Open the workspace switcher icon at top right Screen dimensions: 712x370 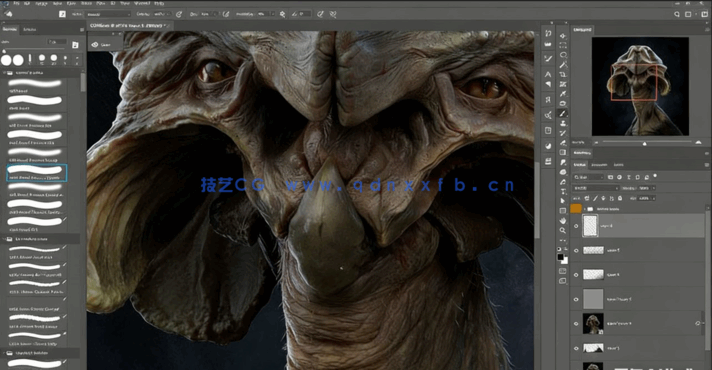click(688, 14)
